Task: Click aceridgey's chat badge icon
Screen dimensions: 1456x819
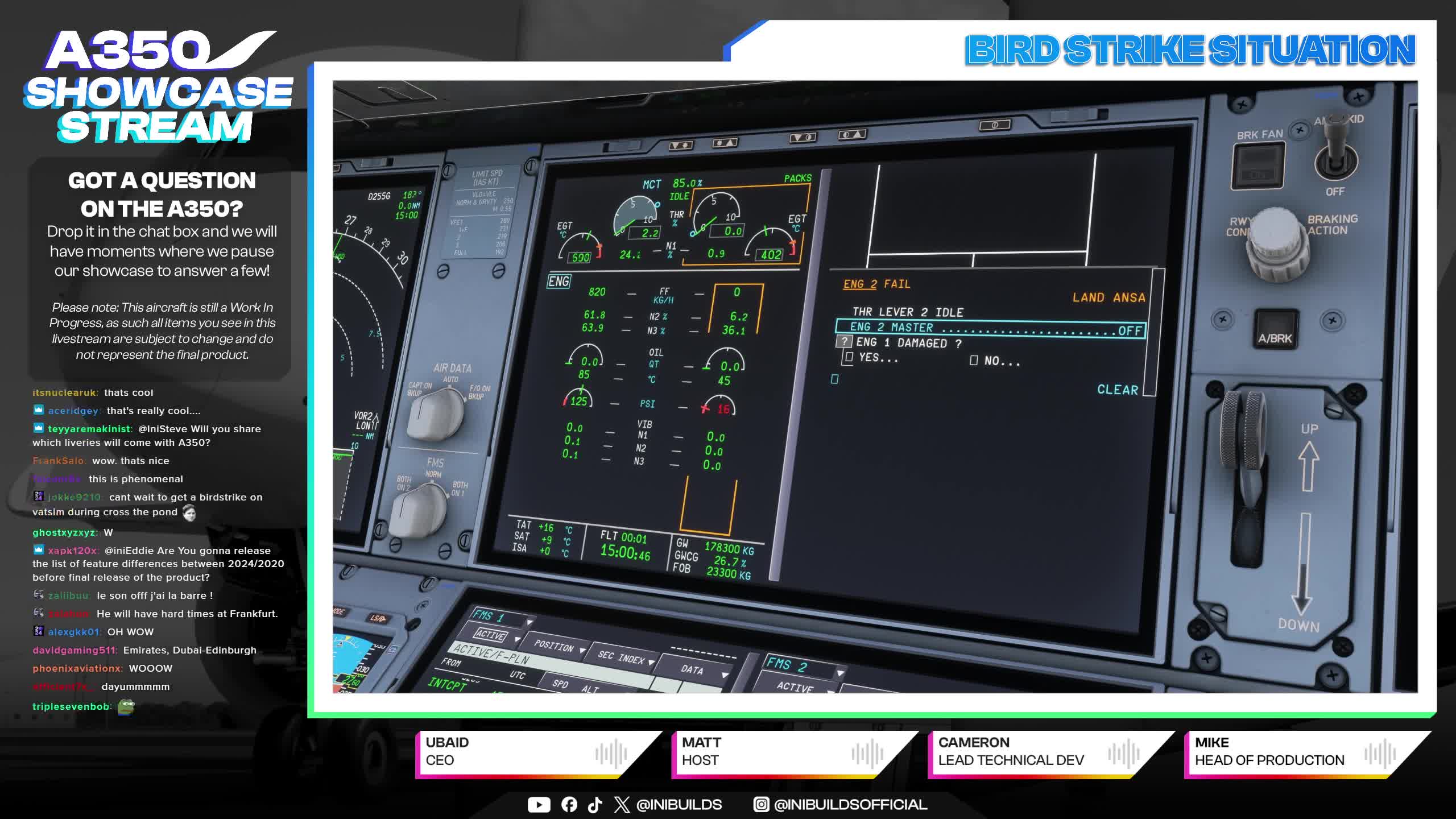Action: [x=38, y=409]
